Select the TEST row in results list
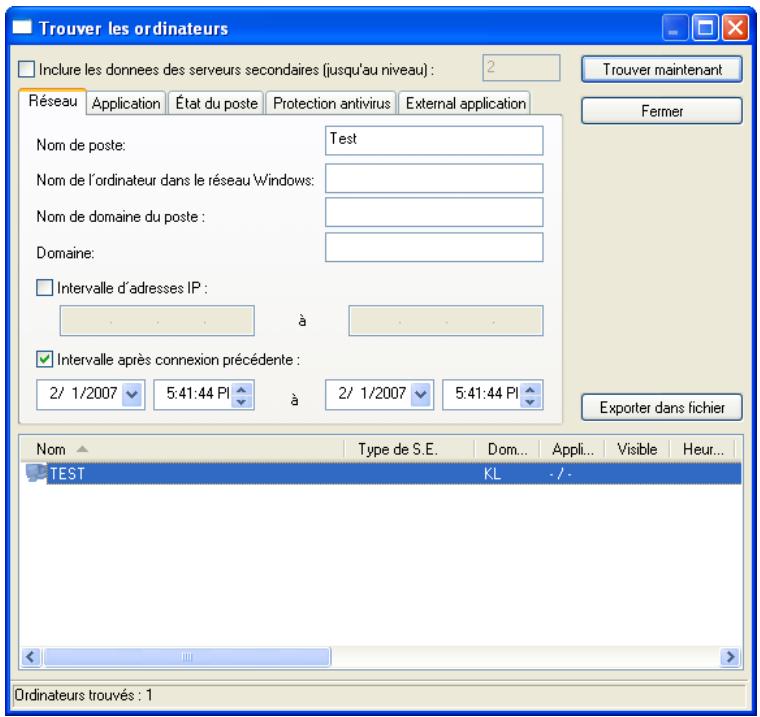760x717 pixels. pos(383,473)
